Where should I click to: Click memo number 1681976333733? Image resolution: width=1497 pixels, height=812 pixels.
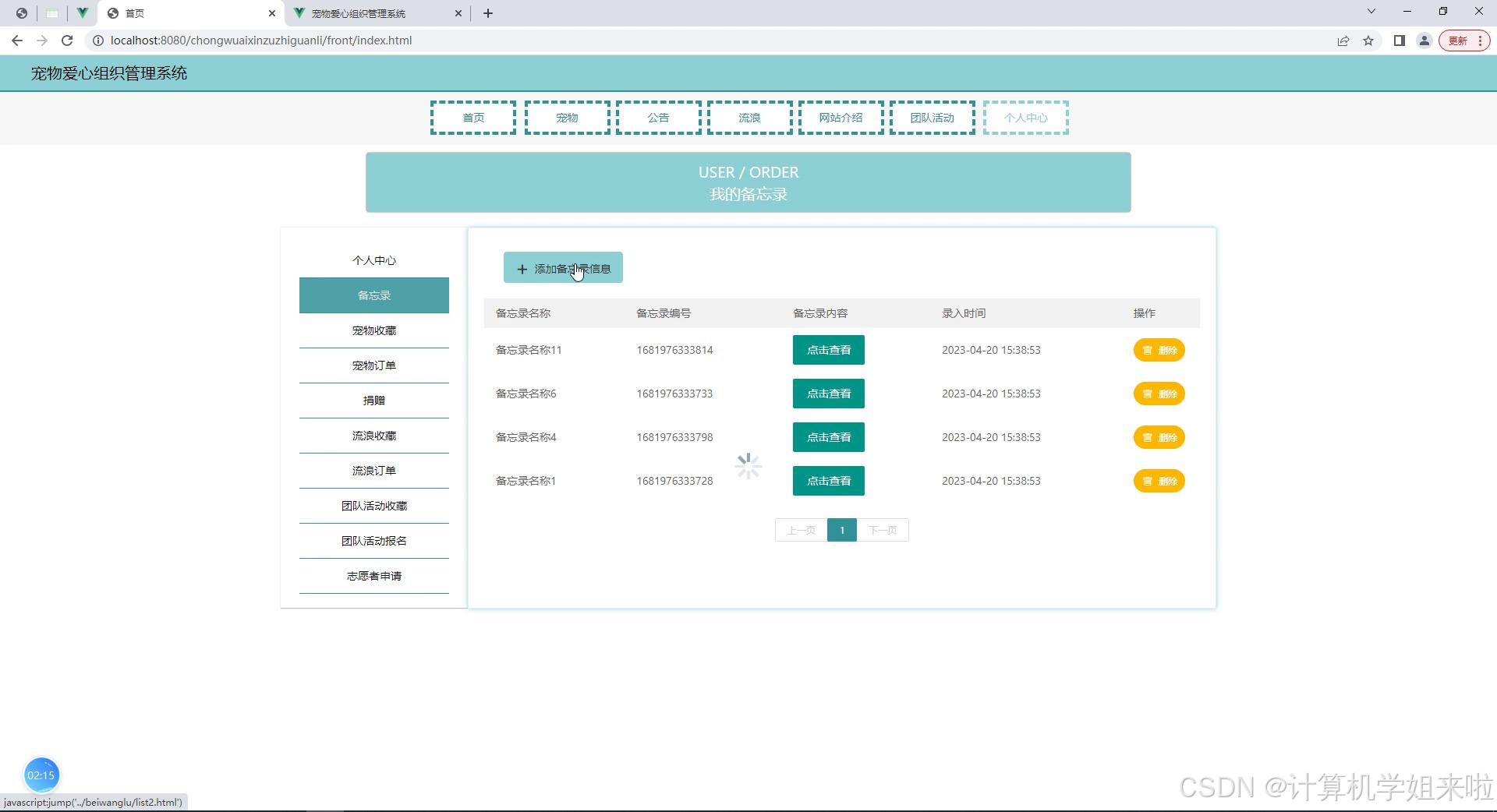[x=674, y=394]
